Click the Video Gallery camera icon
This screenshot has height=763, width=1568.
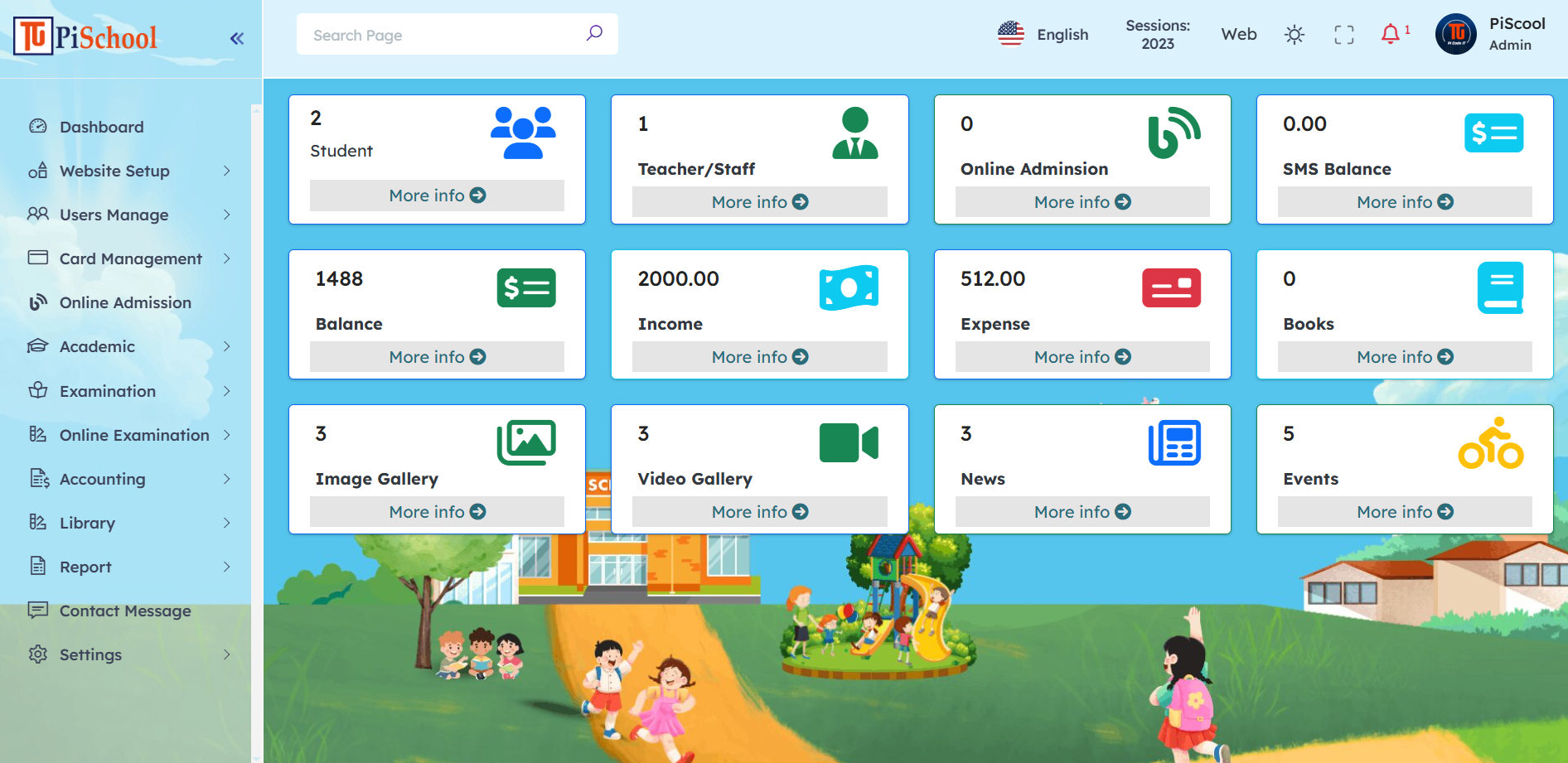tap(849, 442)
